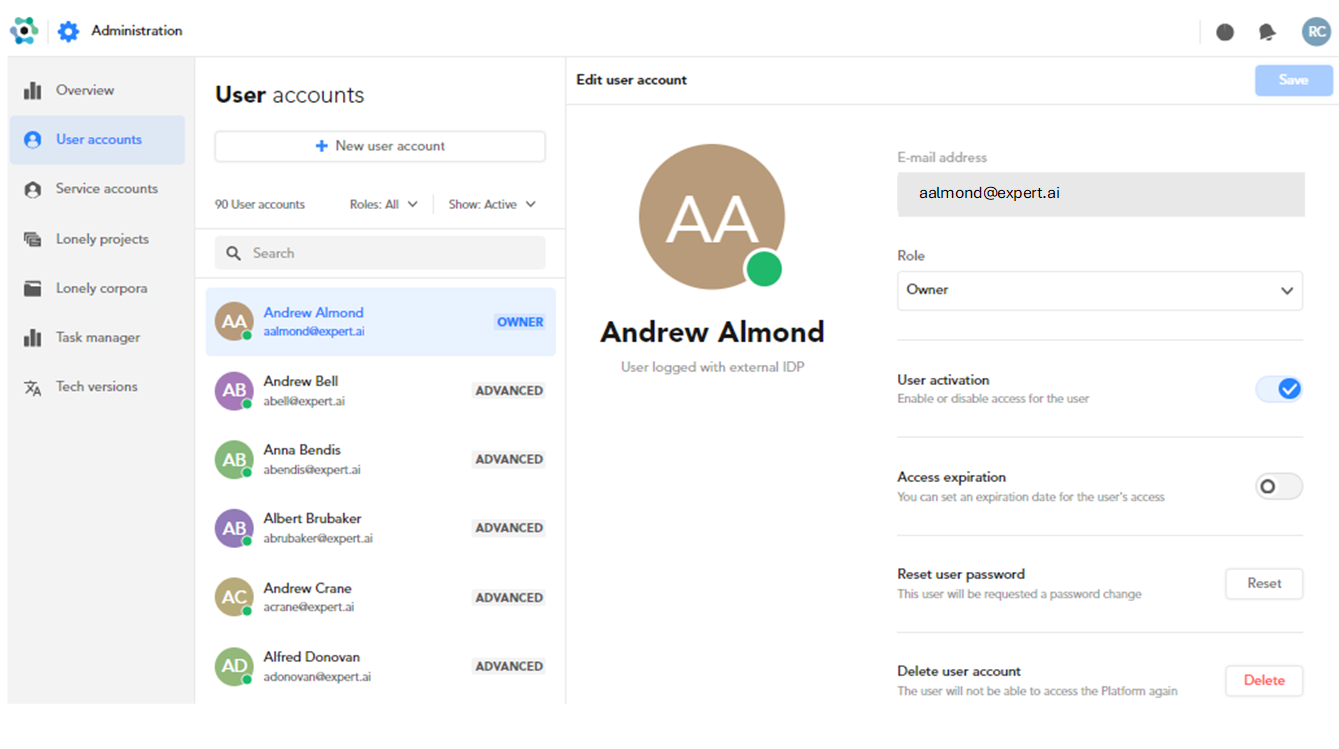
Task: Click the Lonely corpora folder icon
Action: (x=33, y=289)
